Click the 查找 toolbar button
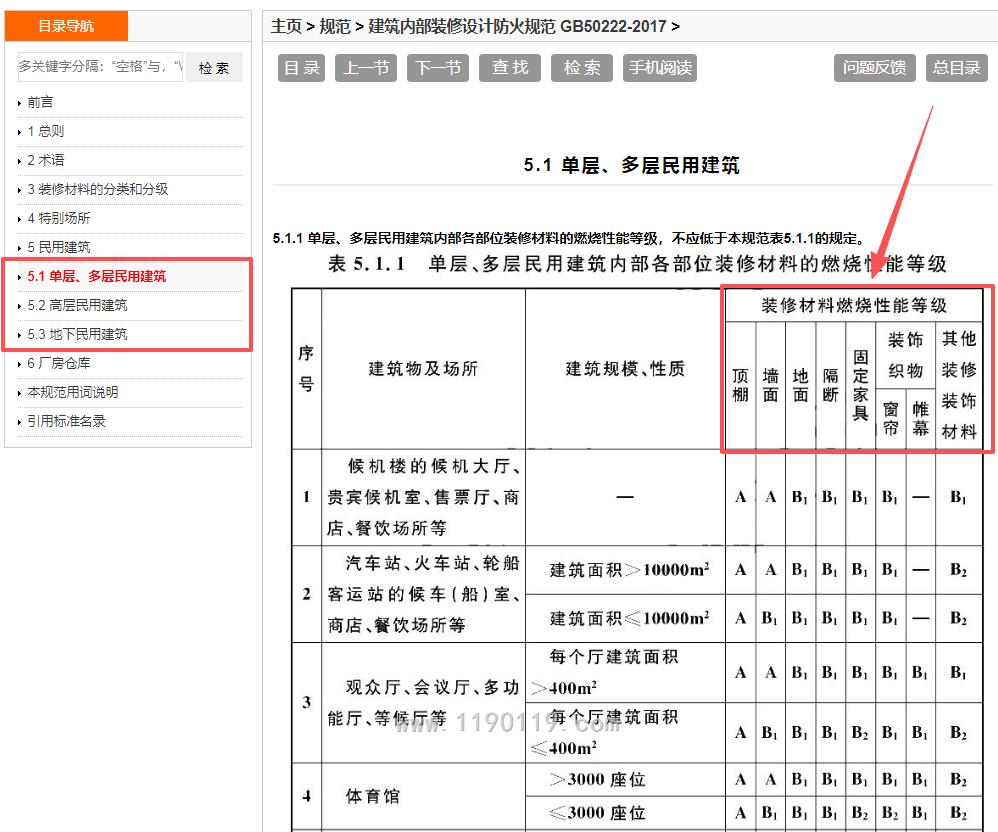The image size is (998, 832). click(510, 68)
